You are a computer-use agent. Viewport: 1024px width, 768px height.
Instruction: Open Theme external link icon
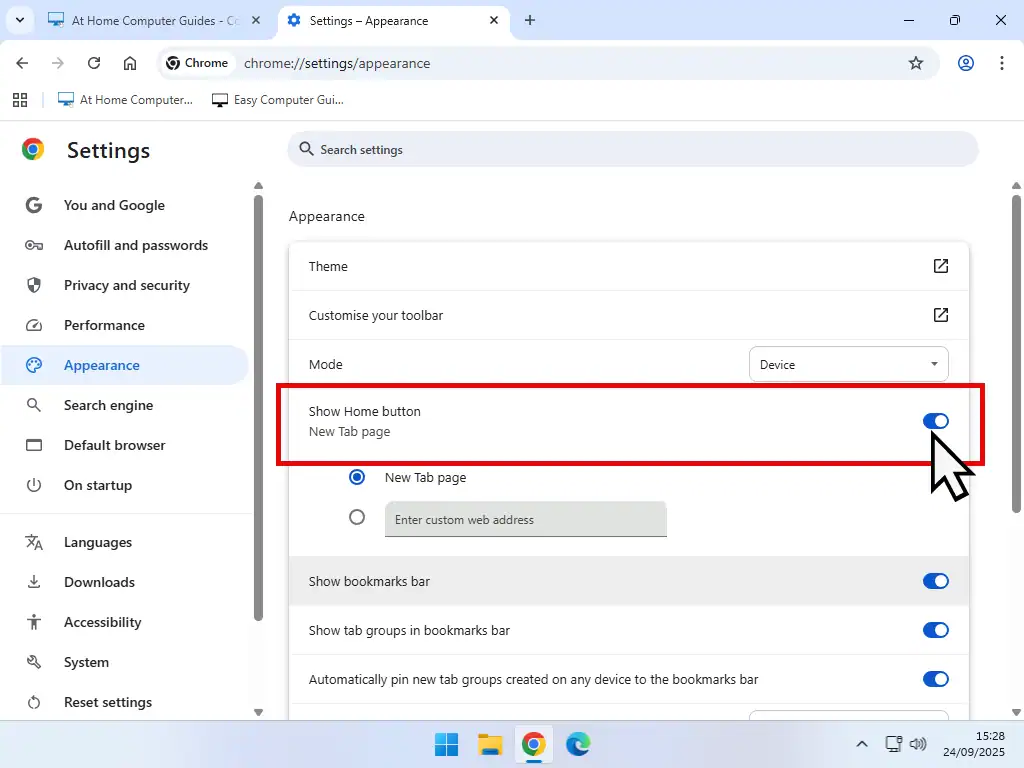pos(940,266)
